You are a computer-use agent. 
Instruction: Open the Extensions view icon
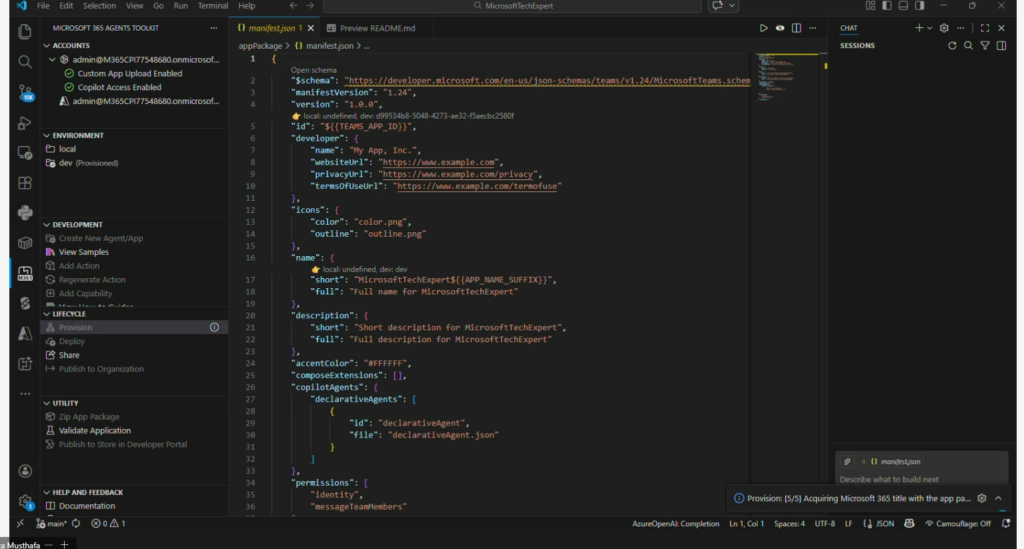[x=25, y=182]
